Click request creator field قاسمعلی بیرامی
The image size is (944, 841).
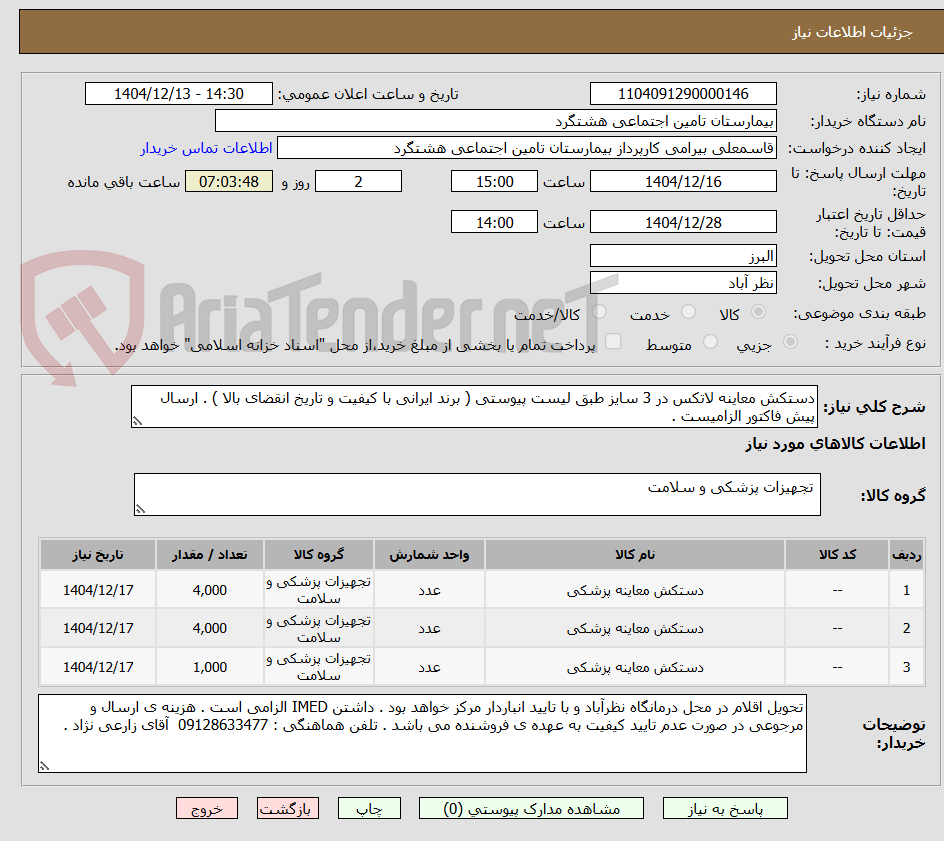click(527, 148)
